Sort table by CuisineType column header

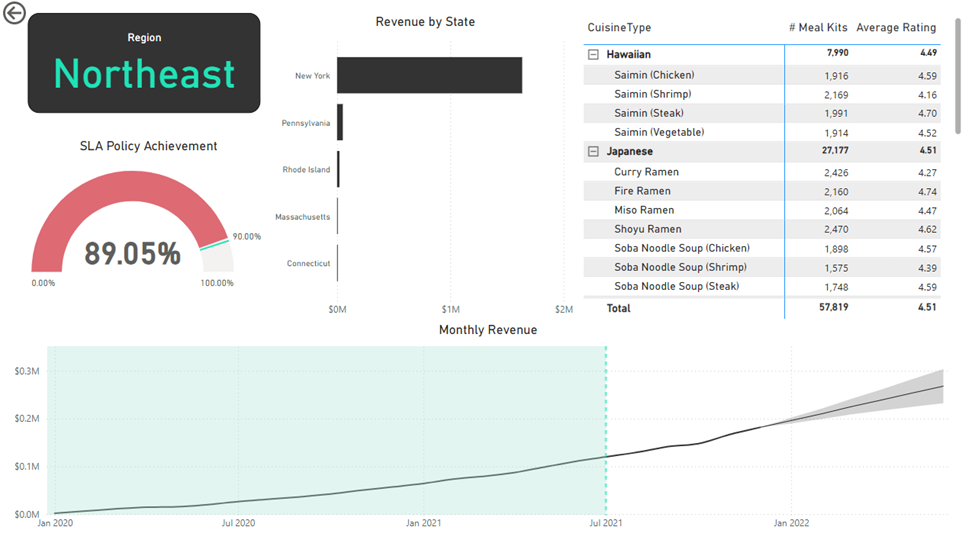click(x=619, y=28)
